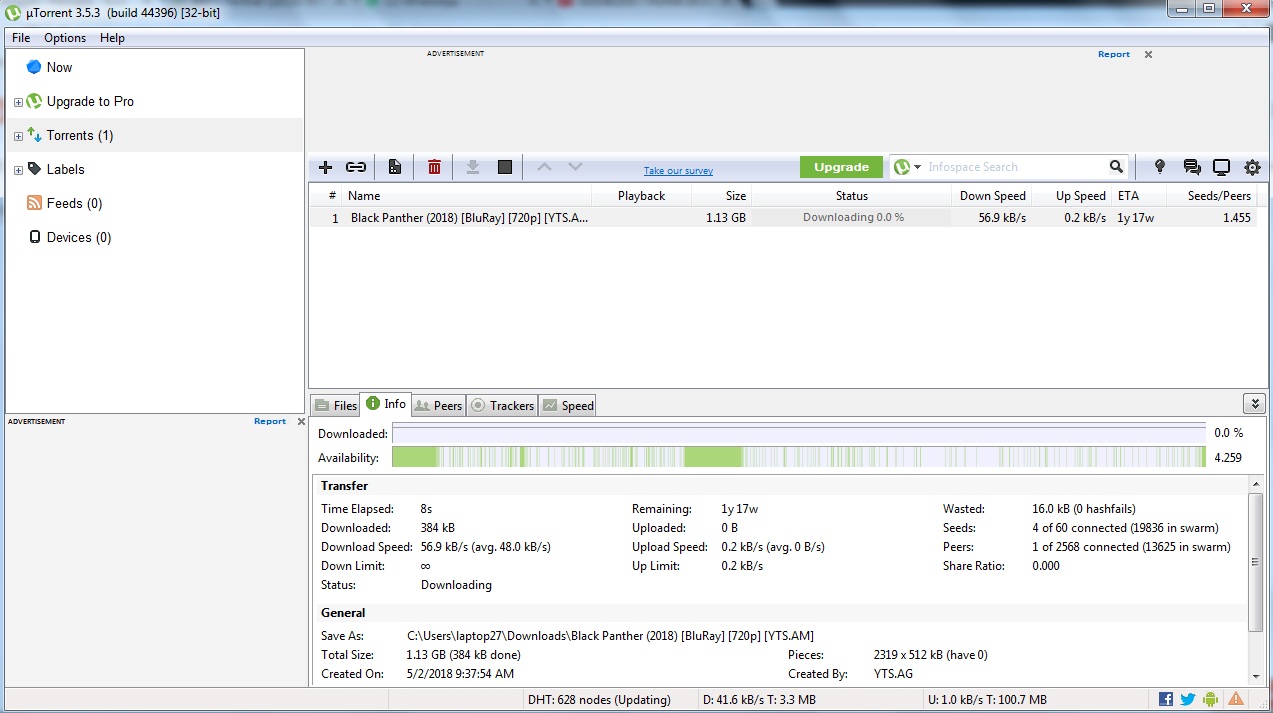Click the green Upgrade button
The image size is (1273, 713).
coord(841,167)
